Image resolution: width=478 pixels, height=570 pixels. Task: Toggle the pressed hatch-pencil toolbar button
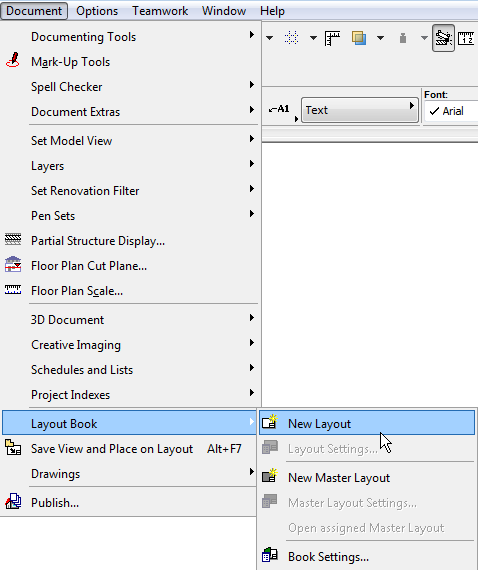[x=443, y=38]
